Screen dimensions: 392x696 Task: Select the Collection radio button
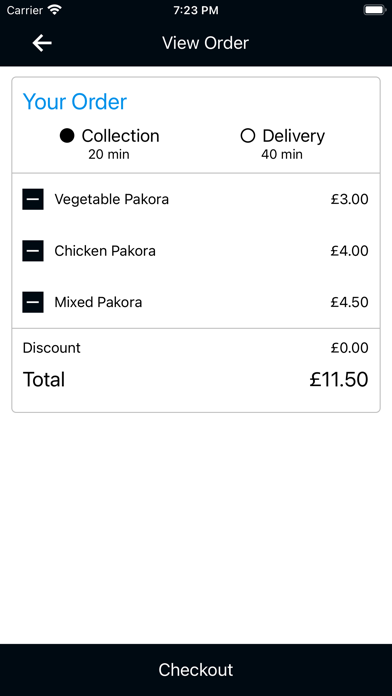click(67, 136)
